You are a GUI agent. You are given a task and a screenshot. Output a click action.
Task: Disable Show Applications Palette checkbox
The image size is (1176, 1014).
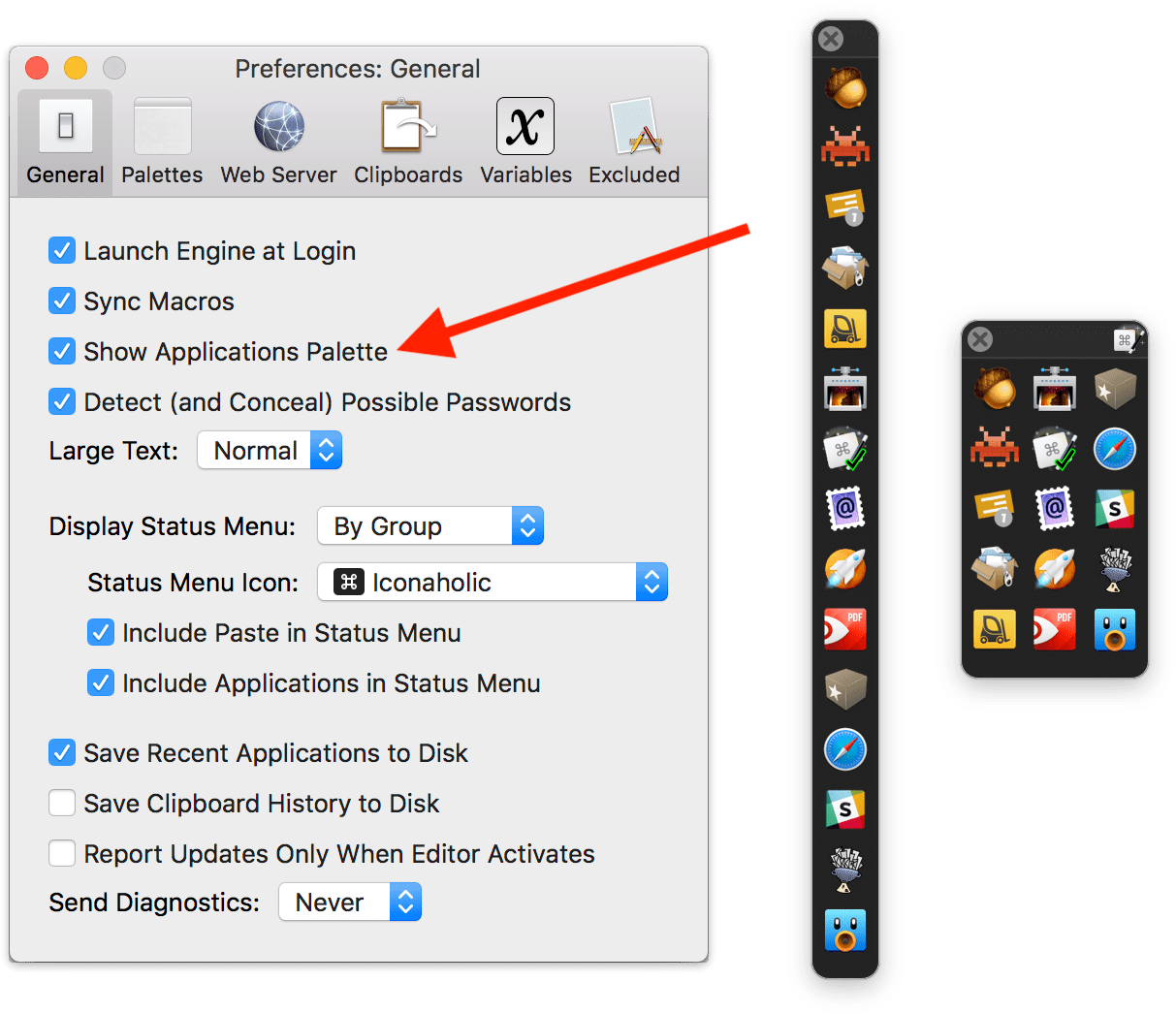tap(62, 352)
